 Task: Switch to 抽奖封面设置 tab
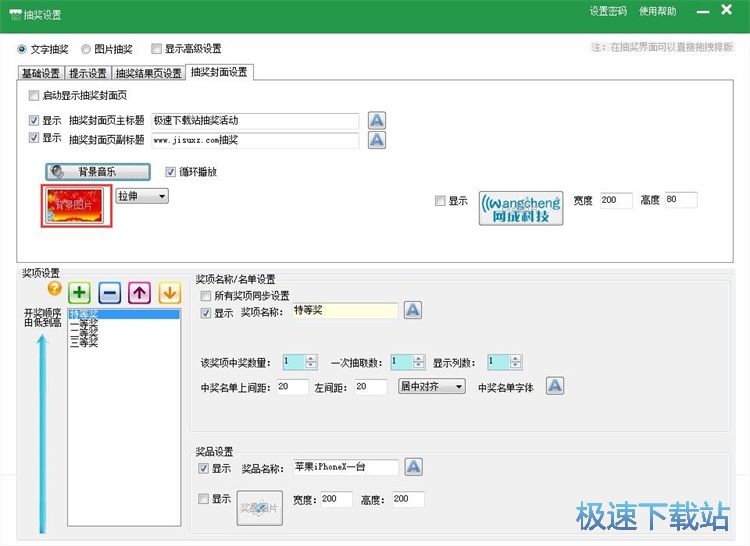tap(219, 72)
